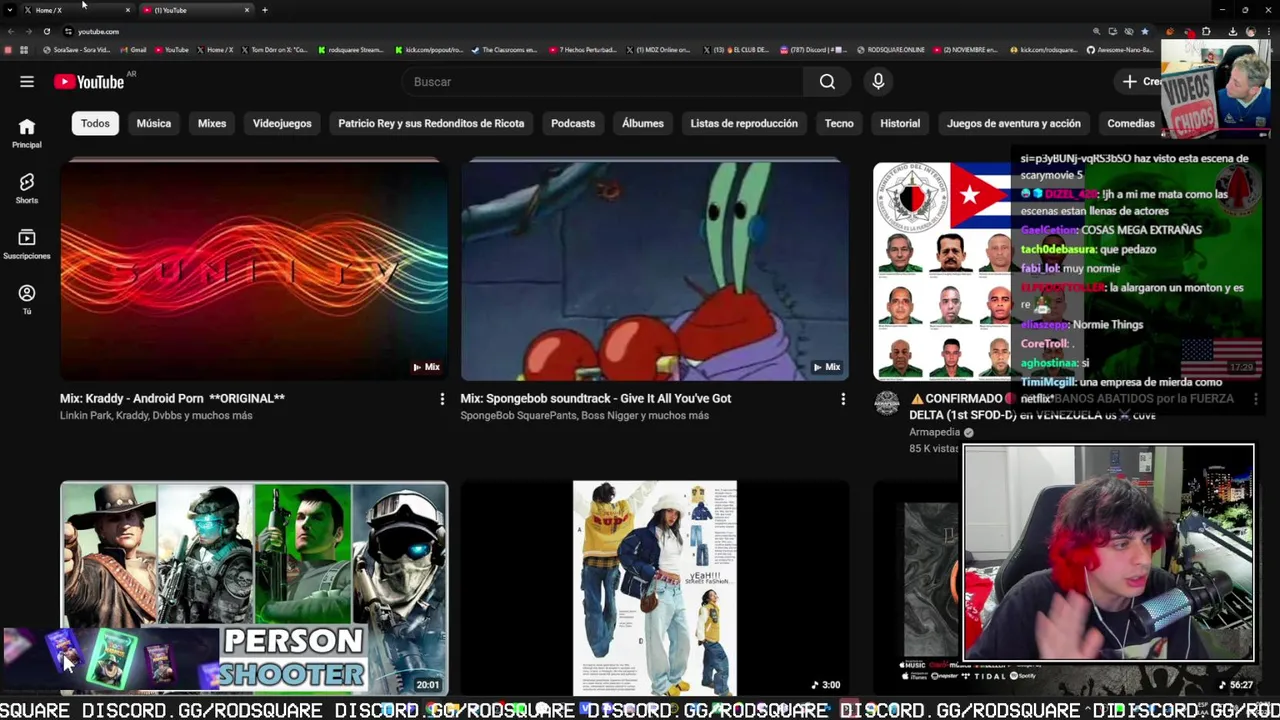1280x720 pixels.
Task: Open the zoom magnifier in address bar
Action: point(1097,31)
